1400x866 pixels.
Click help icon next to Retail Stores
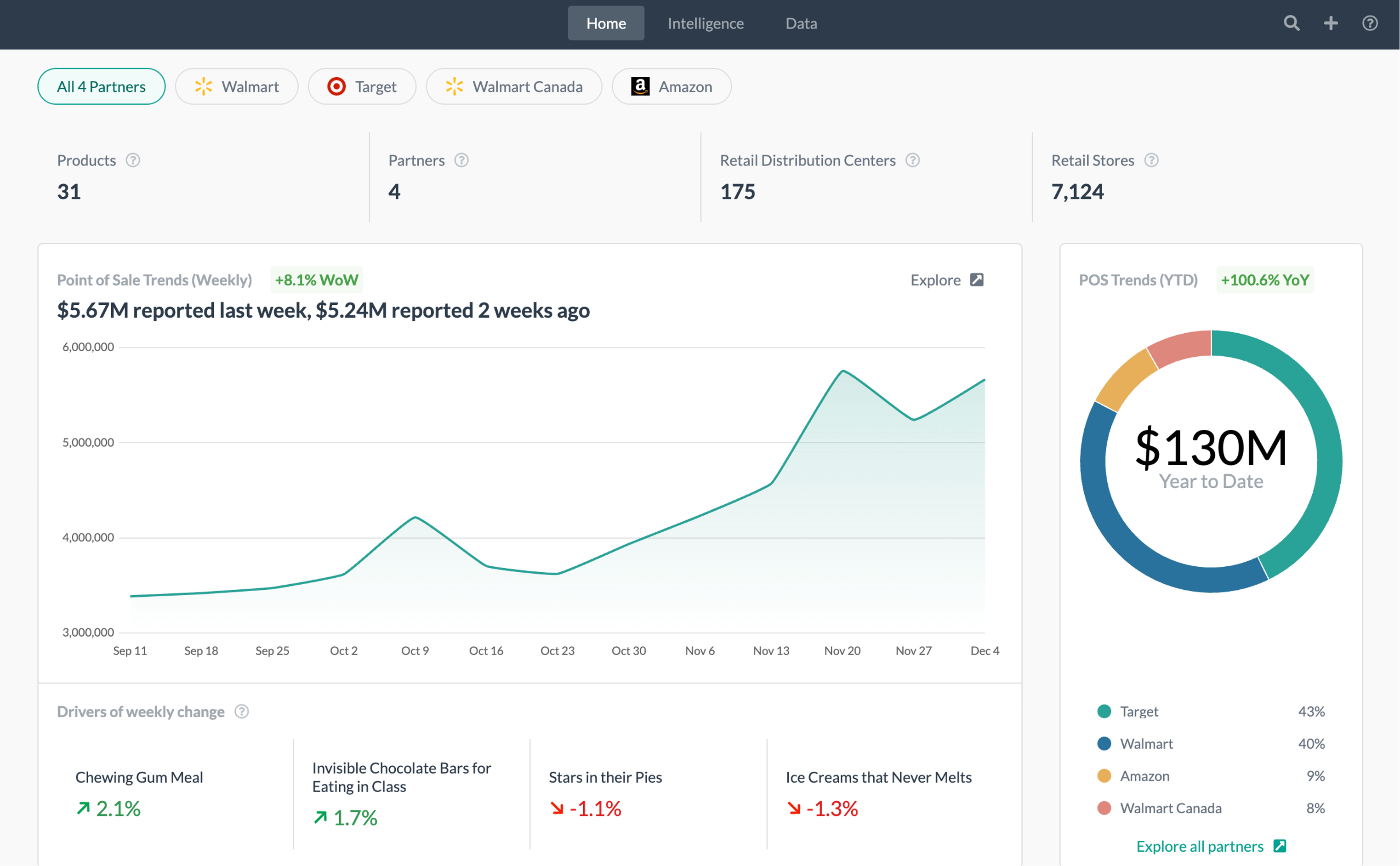tap(1151, 160)
